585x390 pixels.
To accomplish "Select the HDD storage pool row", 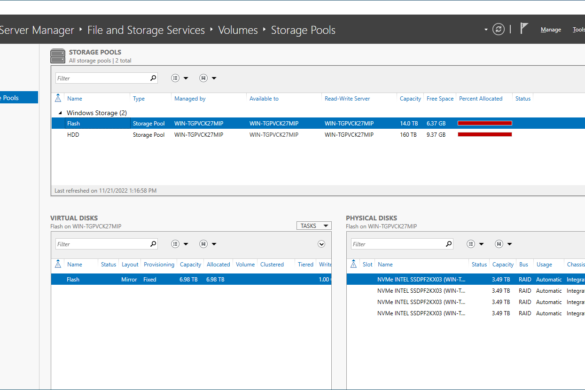I will pyautogui.click(x=318, y=135).
